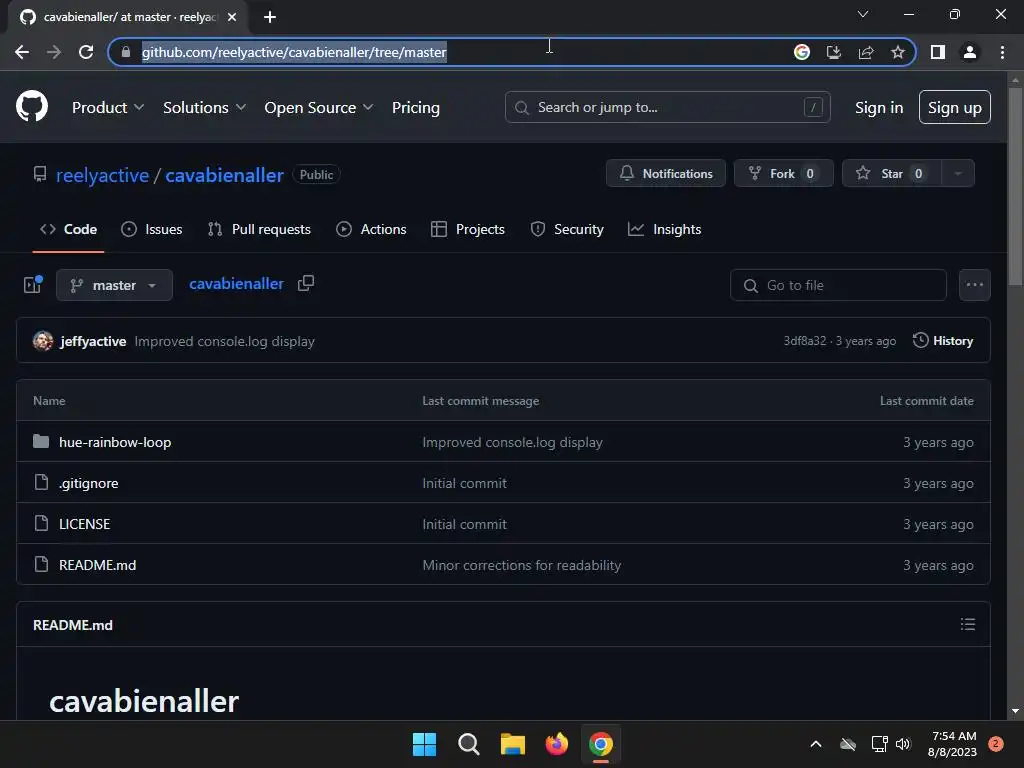Show hidden tray icons chevron
1024x768 pixels.
816,744
